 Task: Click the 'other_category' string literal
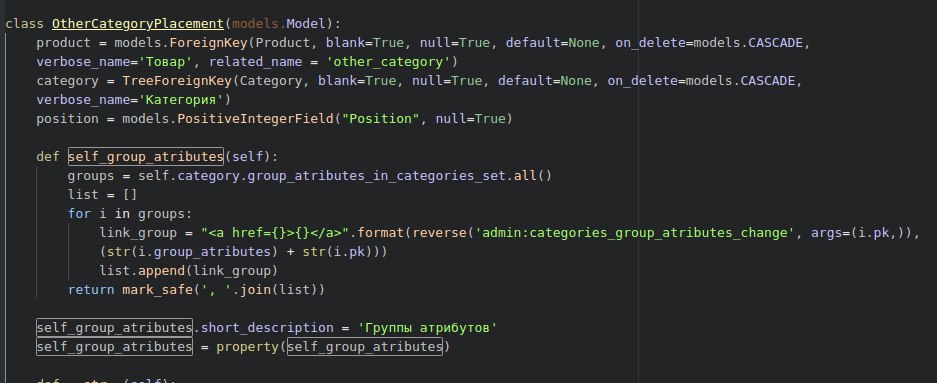click(x=388, y=62)
